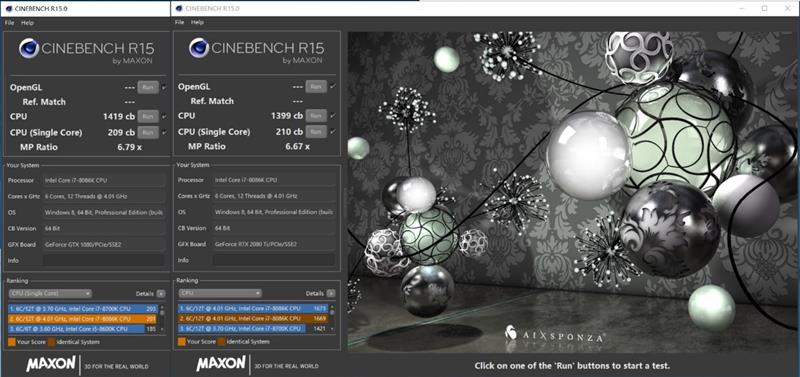Click the Details arrow icon in the left Ranking panel

(161, 293)
